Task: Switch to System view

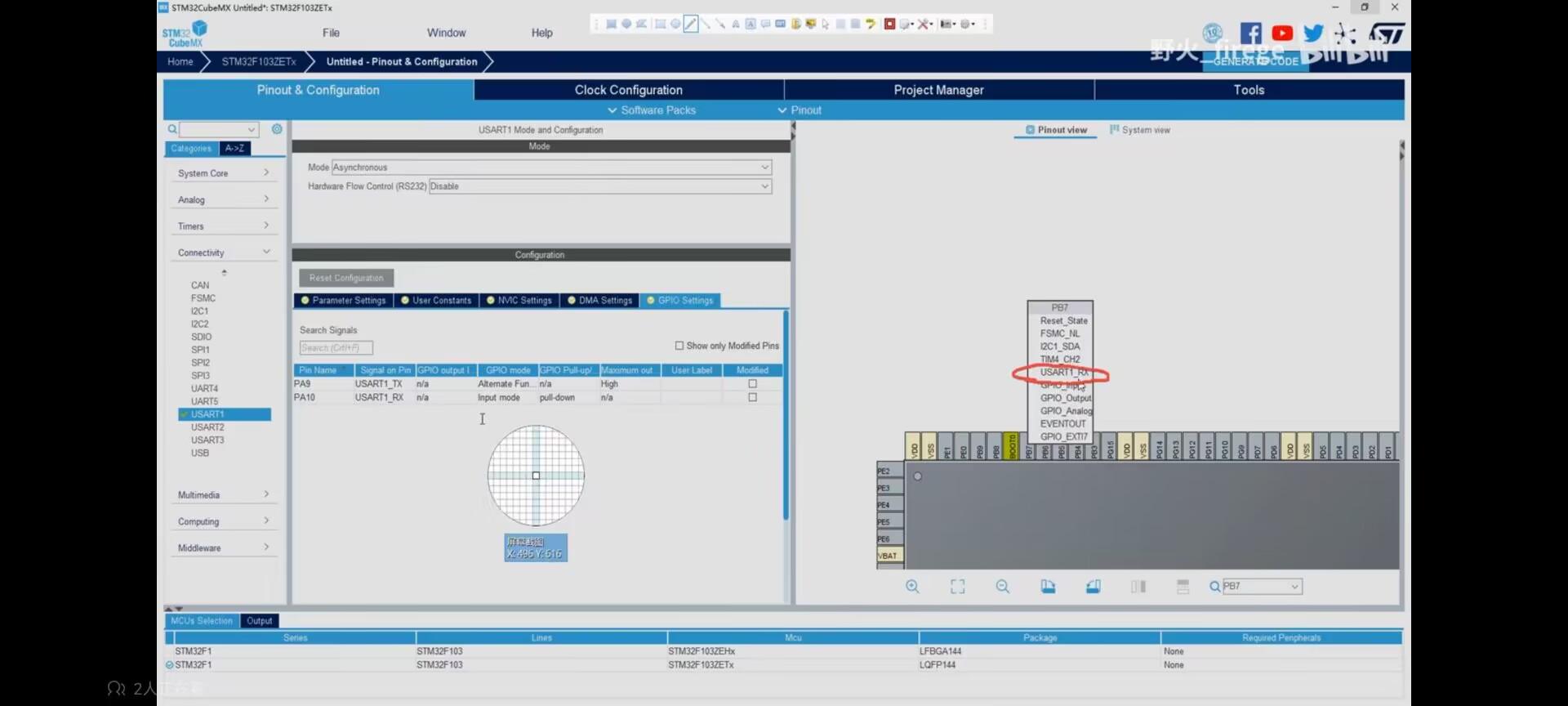Action: point(1140,130)
